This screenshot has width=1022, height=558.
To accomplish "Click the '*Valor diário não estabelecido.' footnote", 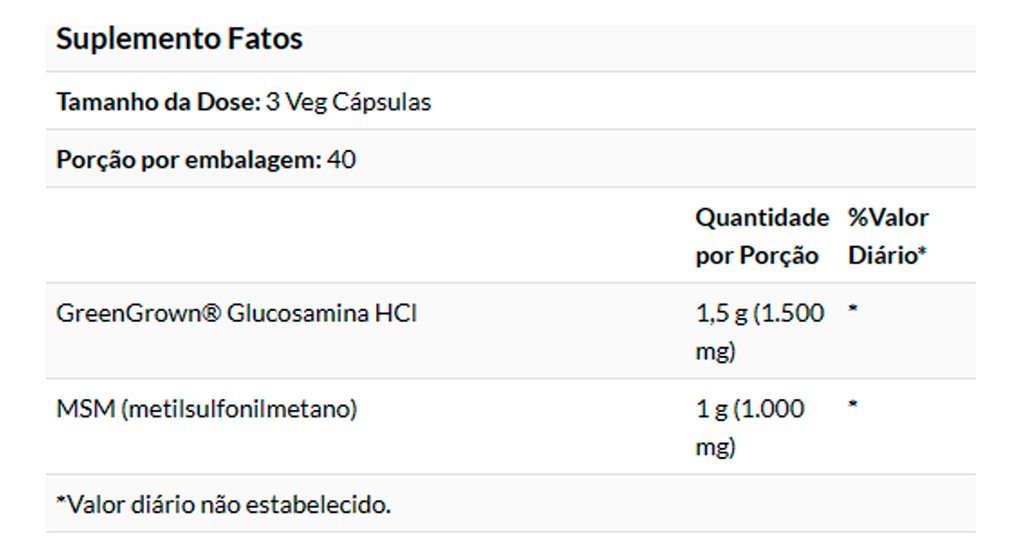I will [x=223, y=504].
